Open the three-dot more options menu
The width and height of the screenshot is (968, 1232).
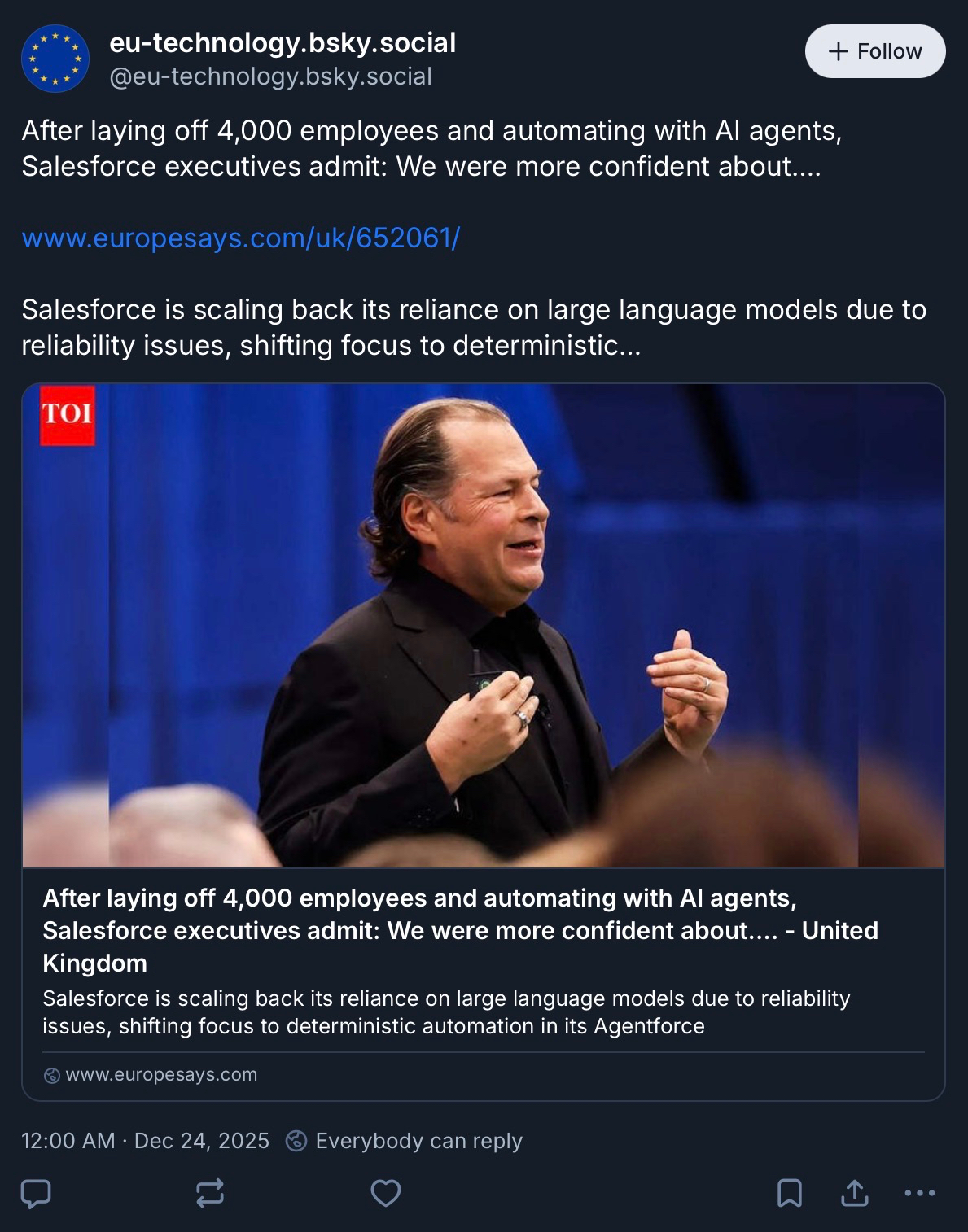(x=920, y=1194)
